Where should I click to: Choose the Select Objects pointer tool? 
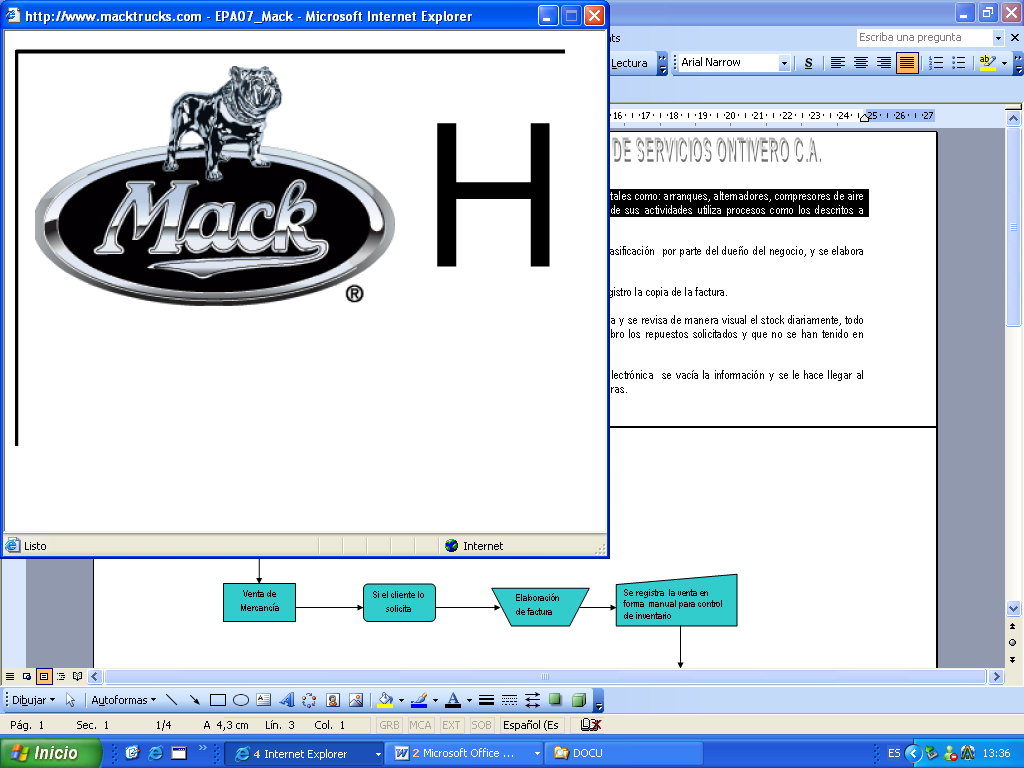[71, 700]
